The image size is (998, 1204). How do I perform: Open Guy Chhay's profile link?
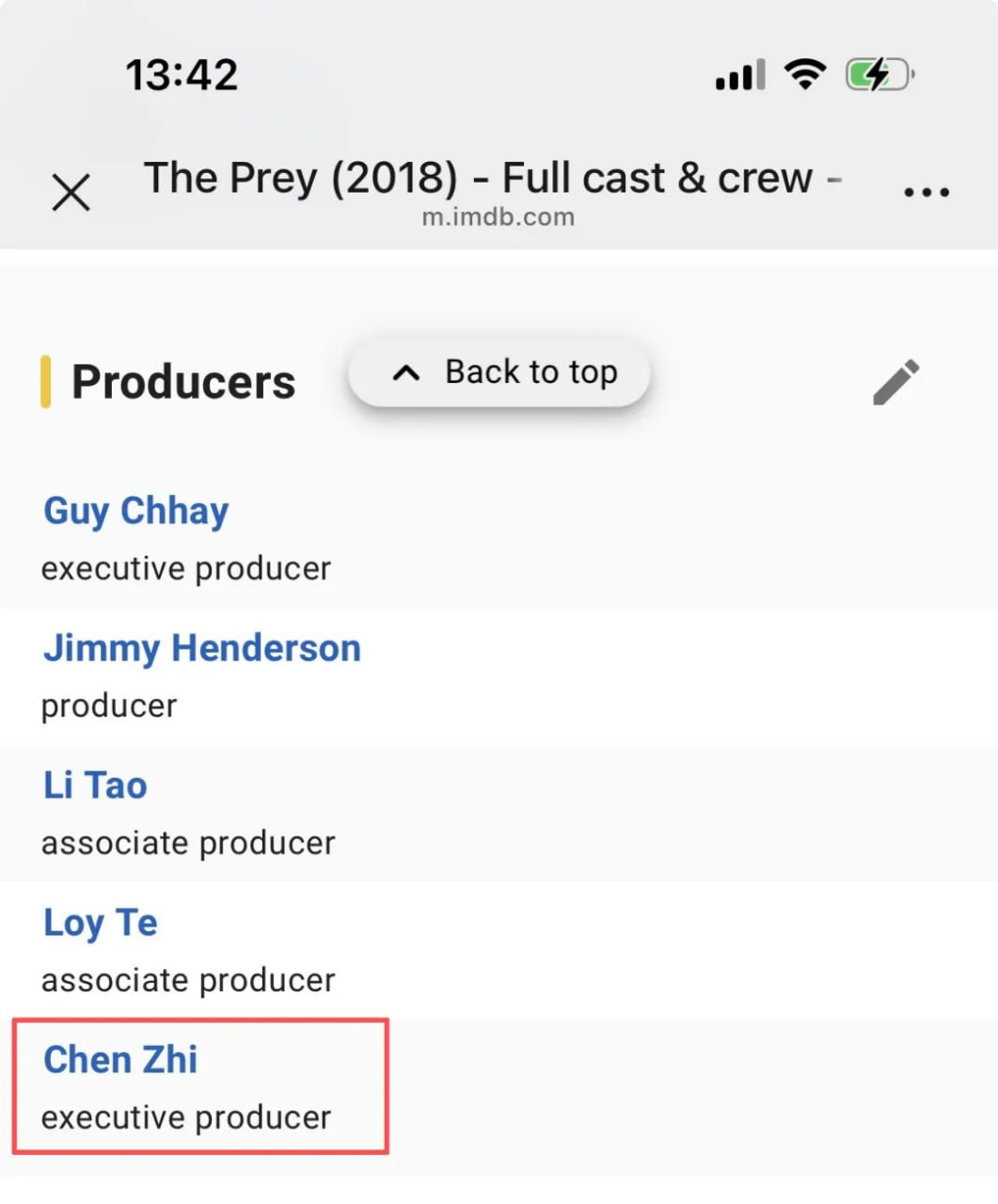pyautogui.click(x=136, y=511)
